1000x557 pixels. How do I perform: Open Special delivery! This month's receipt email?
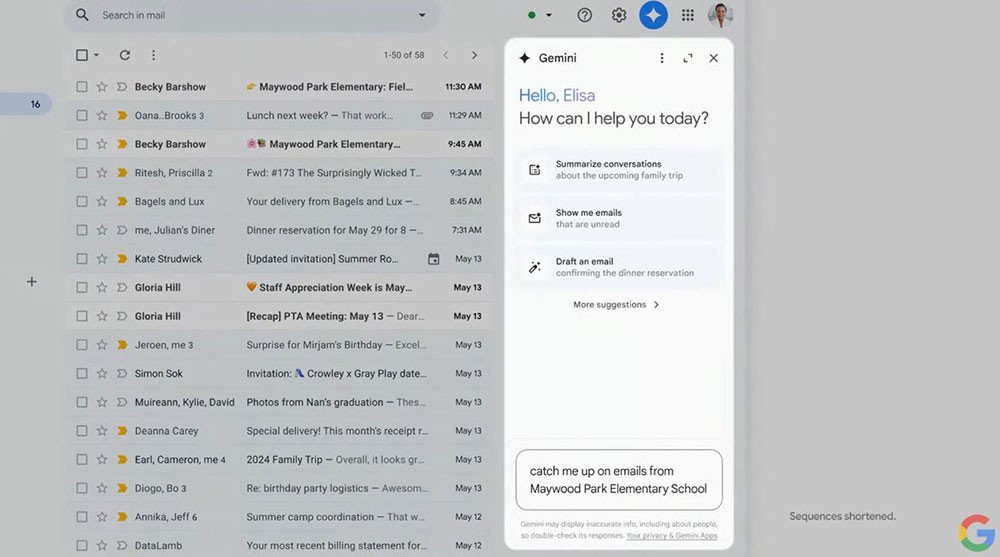279,431
